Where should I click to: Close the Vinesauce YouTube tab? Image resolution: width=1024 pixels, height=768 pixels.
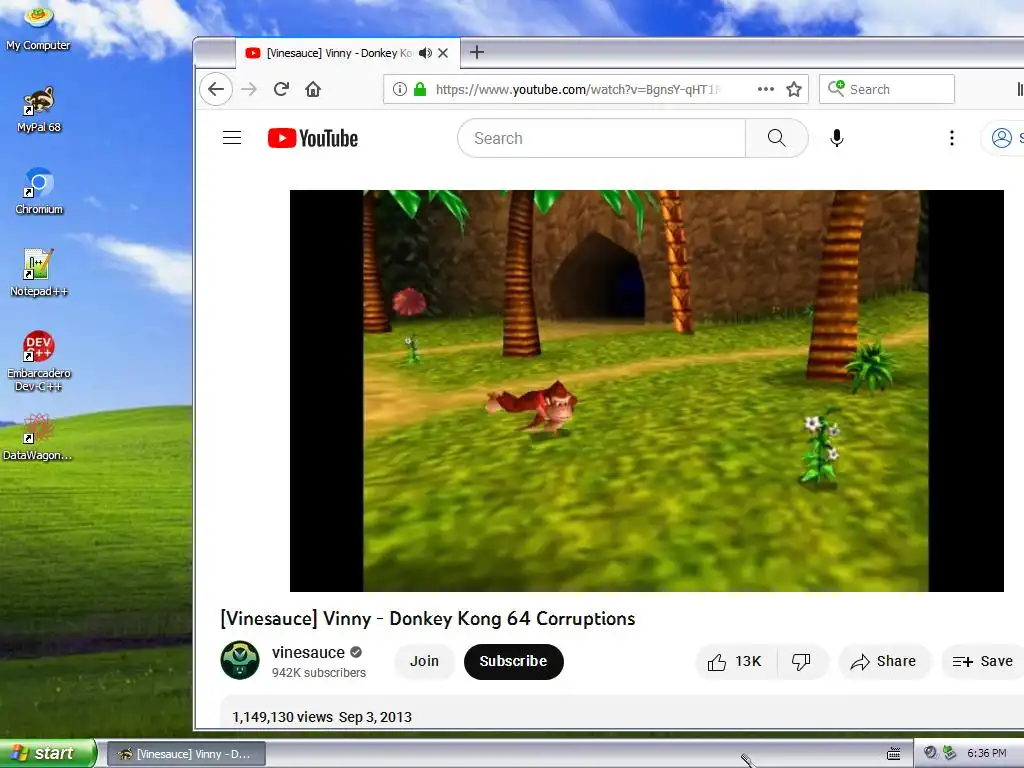coord(443,53)
